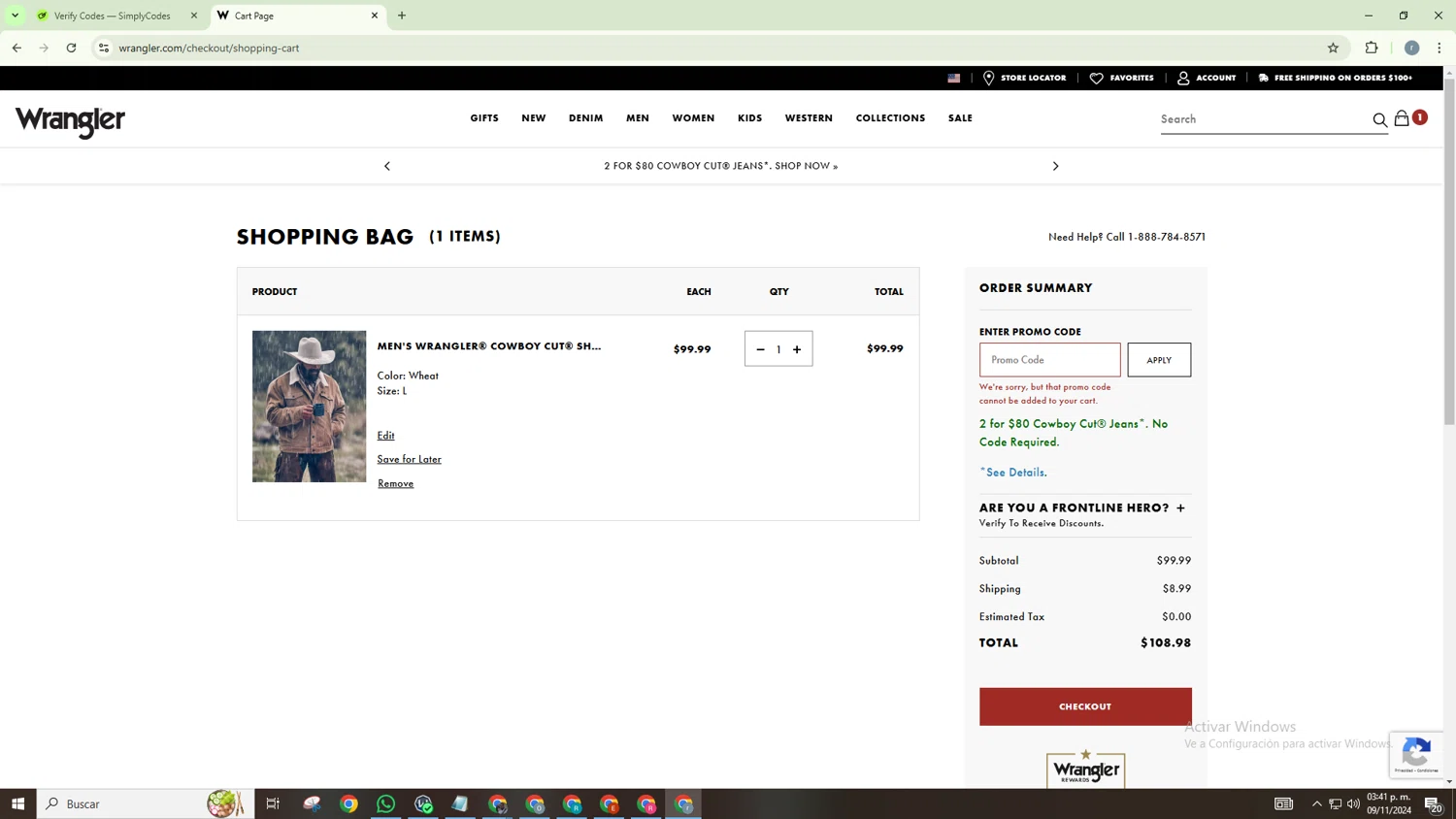Open the Men menu
The height and width of the screenshot is (819, 1456).
click(x=638, y=118)
